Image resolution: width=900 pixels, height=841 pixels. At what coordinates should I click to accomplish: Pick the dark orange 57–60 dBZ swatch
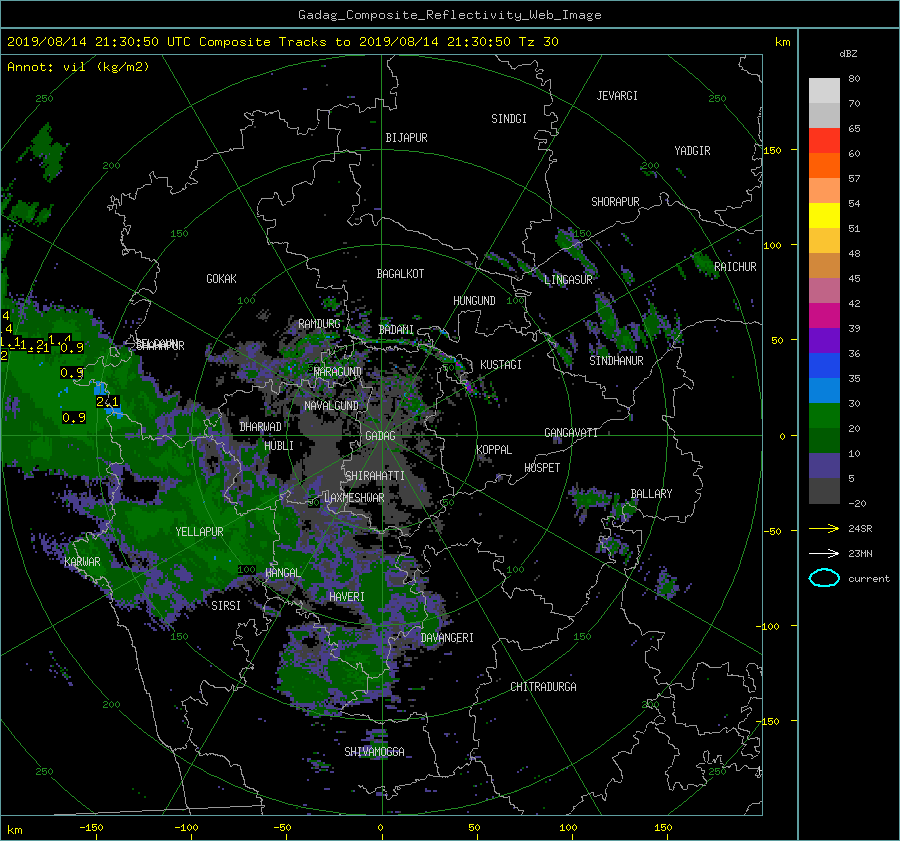click(824, 165)
